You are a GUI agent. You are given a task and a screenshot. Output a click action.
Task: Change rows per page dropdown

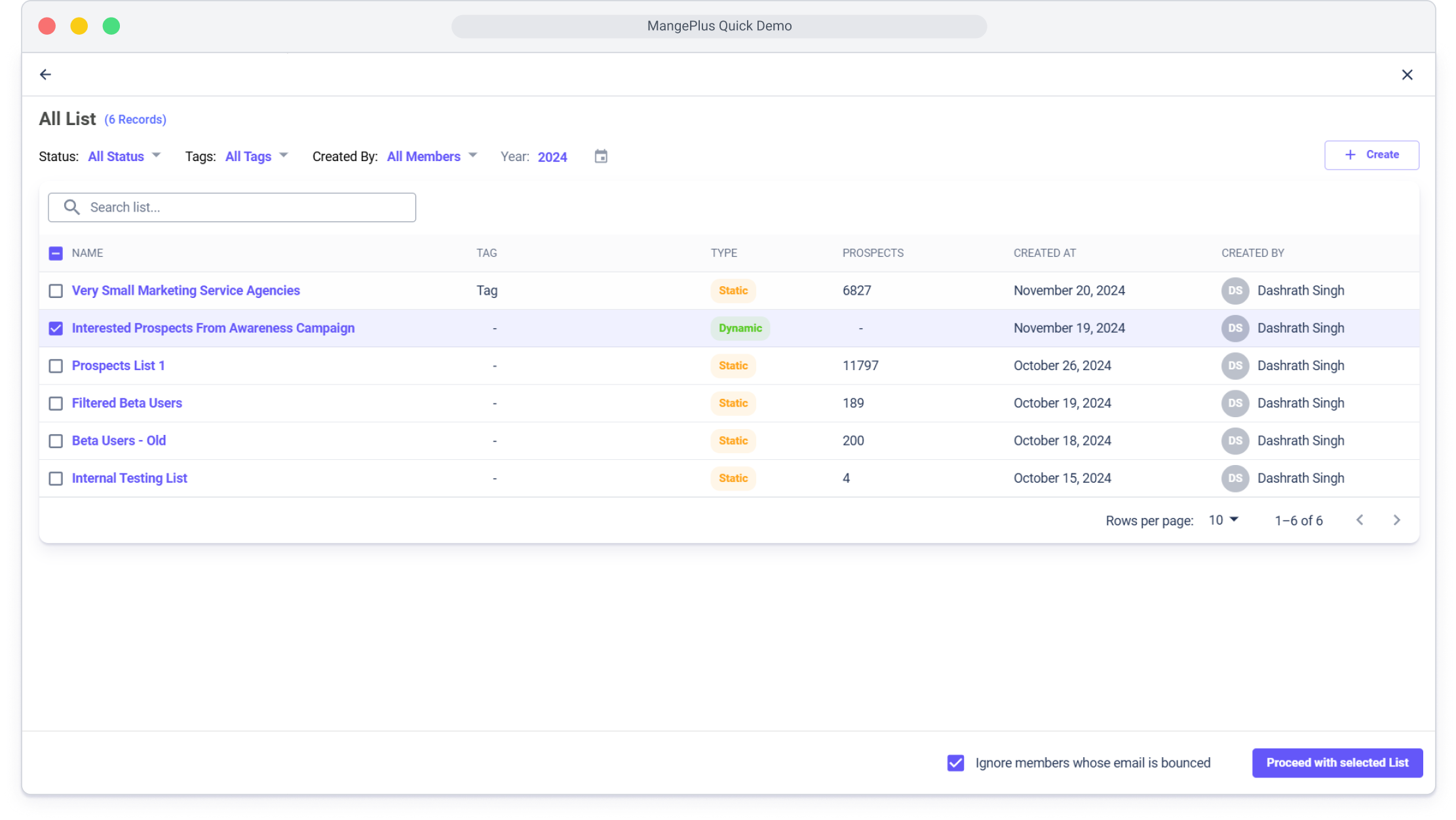[1223, 520]
